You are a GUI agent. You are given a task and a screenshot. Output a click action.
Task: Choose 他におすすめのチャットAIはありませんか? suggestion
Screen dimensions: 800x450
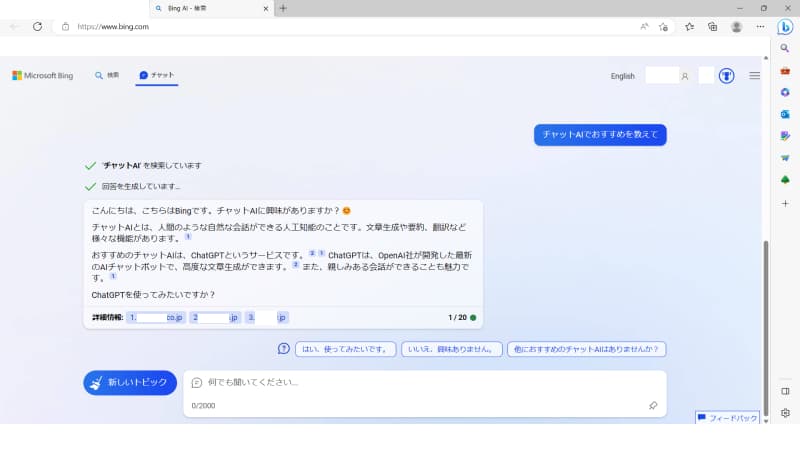(586, 349)
